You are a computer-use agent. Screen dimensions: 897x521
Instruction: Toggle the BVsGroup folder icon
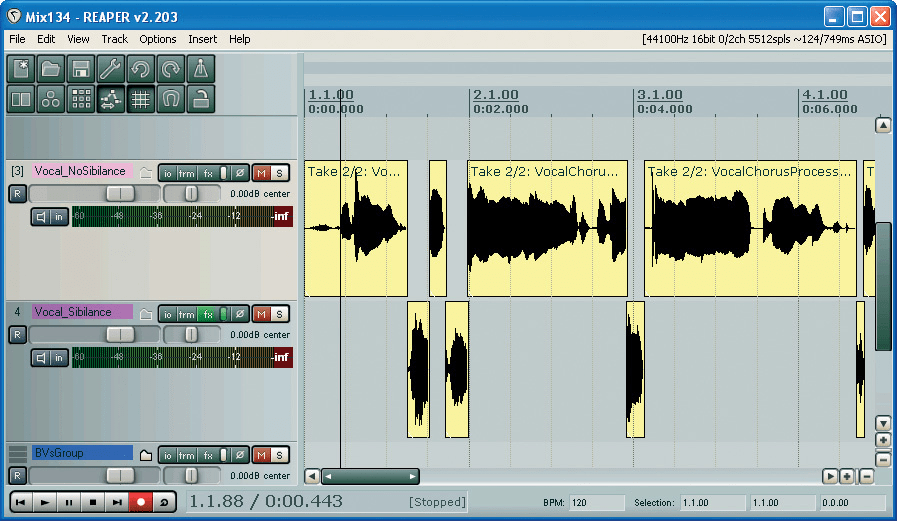tap(146, 455)
